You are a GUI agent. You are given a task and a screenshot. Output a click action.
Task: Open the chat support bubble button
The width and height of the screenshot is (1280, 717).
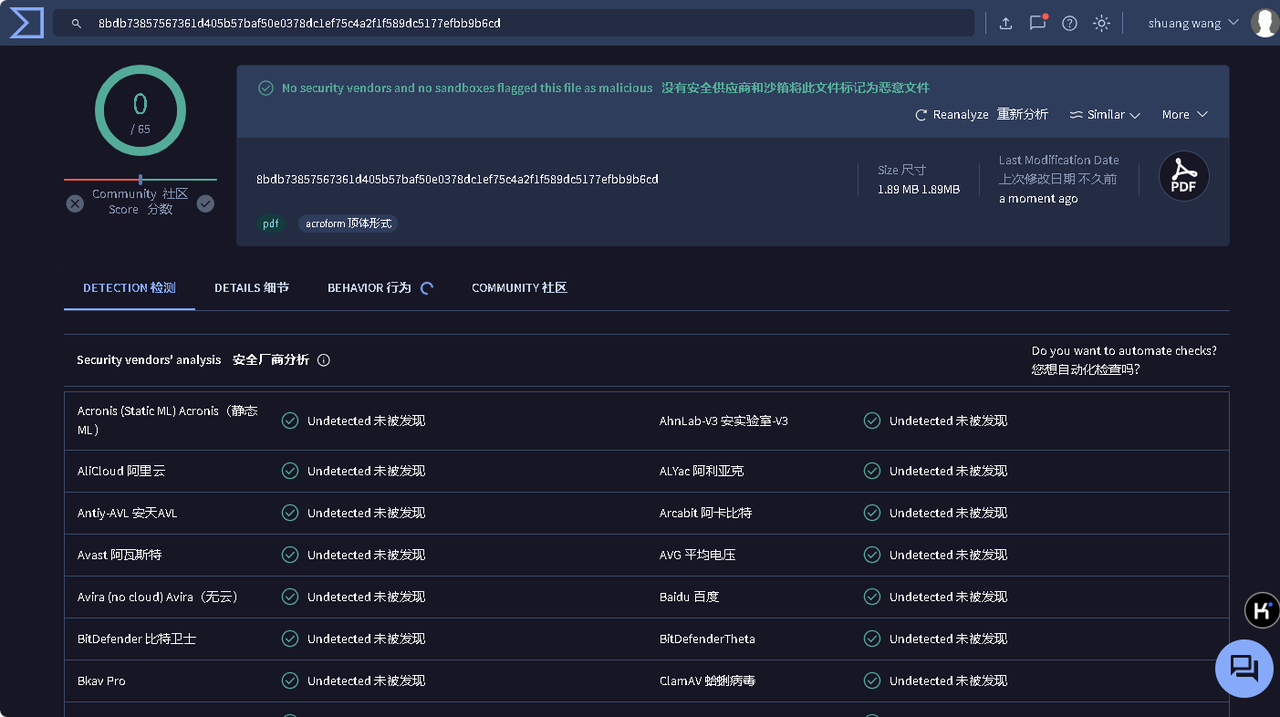pos(1244,668)
